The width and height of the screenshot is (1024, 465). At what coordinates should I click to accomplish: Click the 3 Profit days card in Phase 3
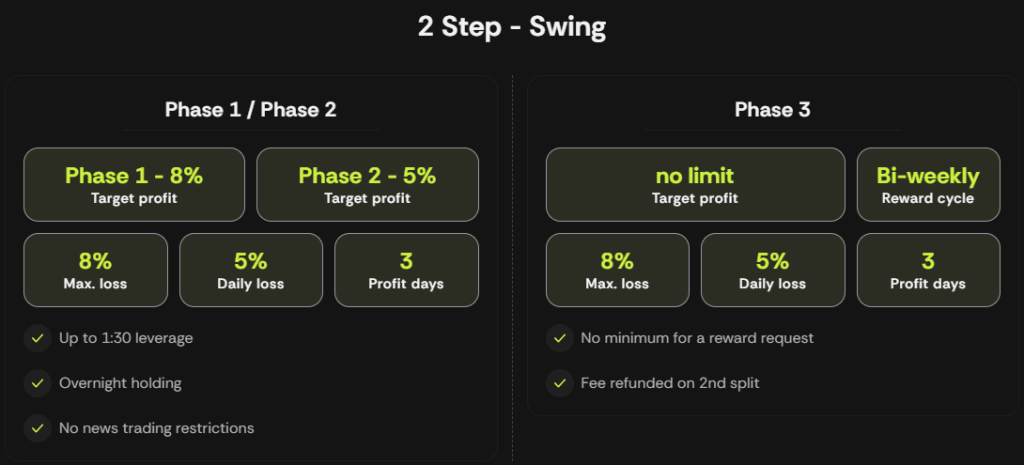(928, 270)
